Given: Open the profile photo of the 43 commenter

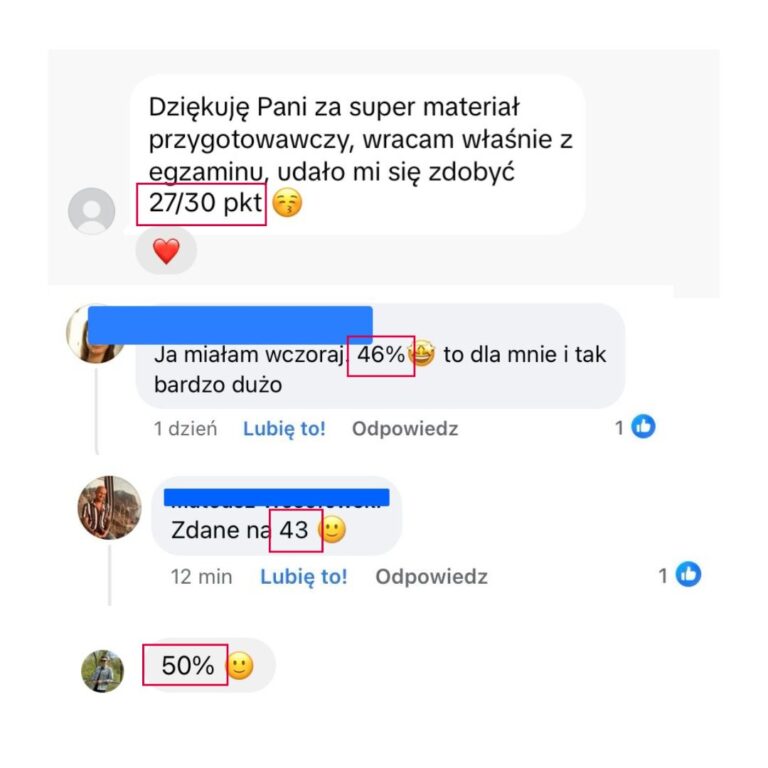Looking at the screenshot, I should tap(109, 507).
